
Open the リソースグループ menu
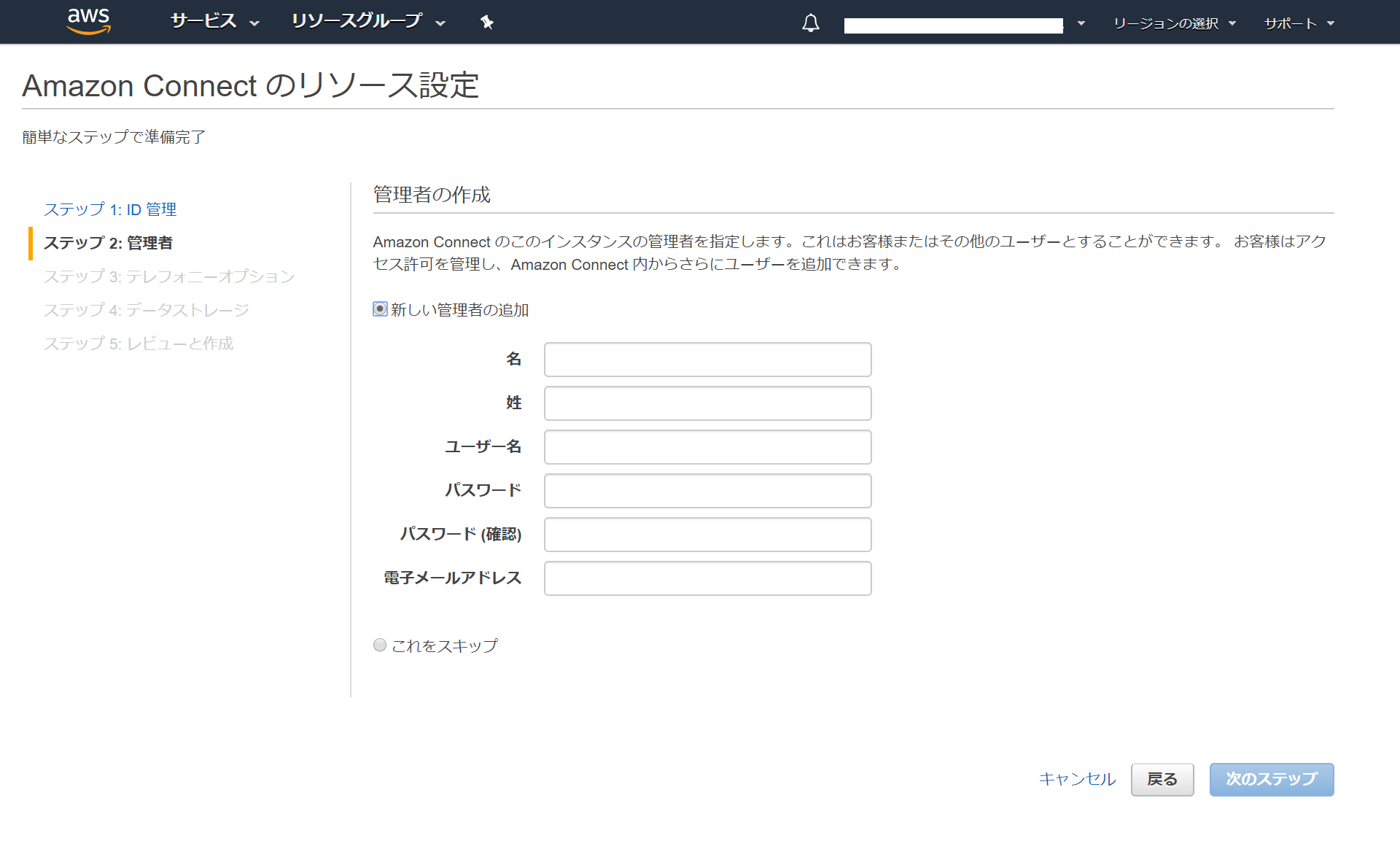click(x=368, y=21)
